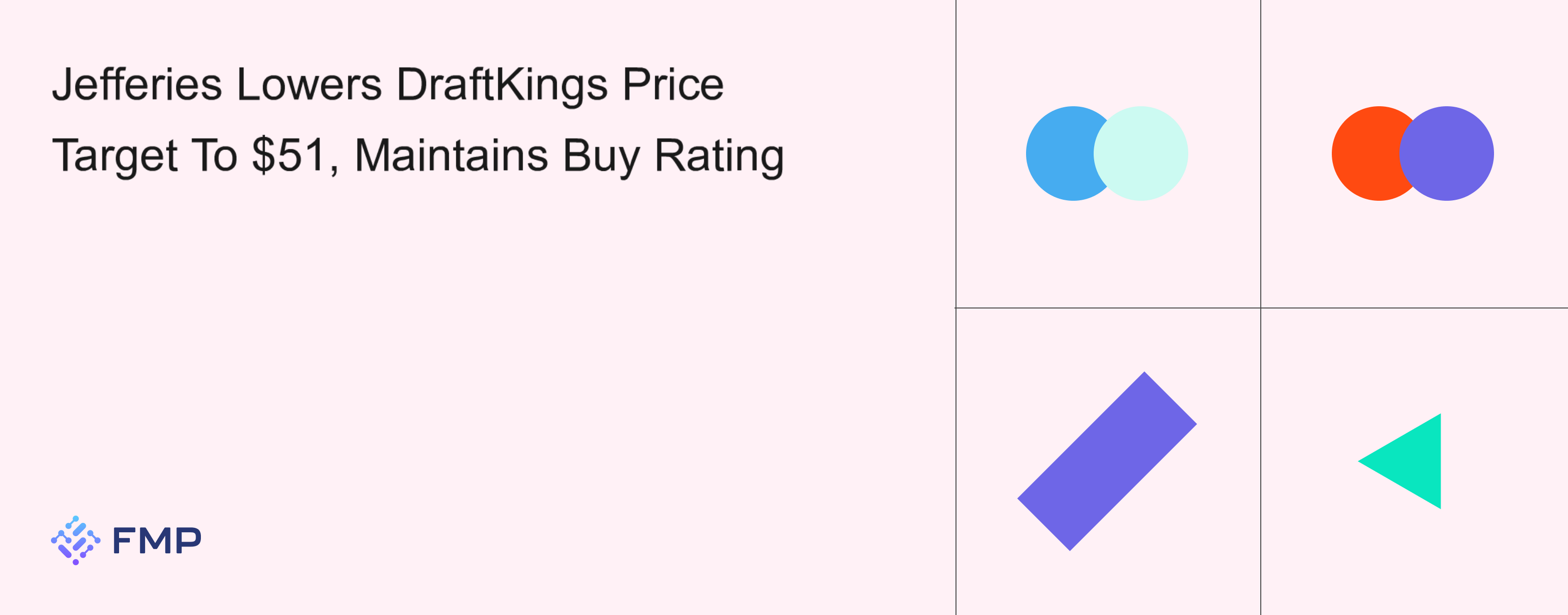Click the word "Price" in first line
The width and height of the screenshot is (1568, 615).
point(673,85)
